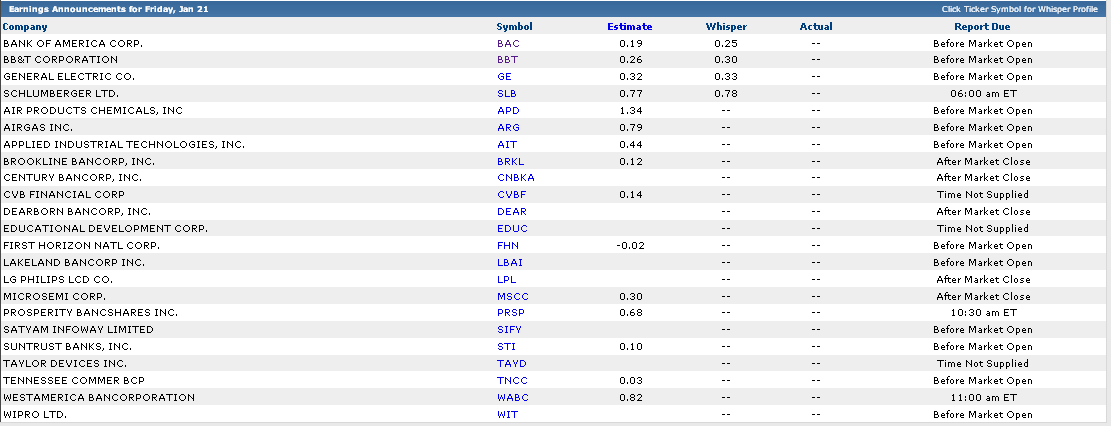Select MICROSEMI CORP. company name
This screenshot has height=426, width=1111.
click(55, 297)
